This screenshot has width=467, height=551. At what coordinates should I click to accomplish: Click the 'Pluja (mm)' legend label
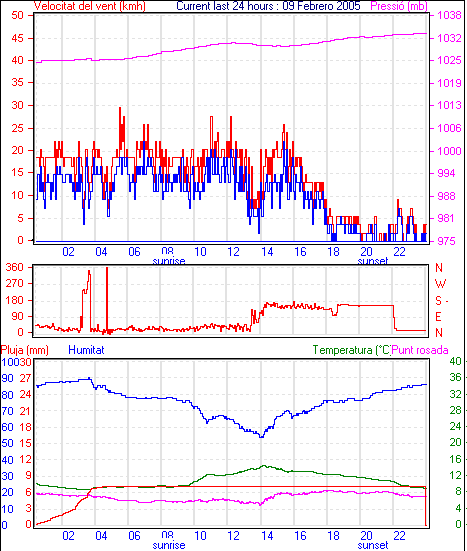point(25,350)
